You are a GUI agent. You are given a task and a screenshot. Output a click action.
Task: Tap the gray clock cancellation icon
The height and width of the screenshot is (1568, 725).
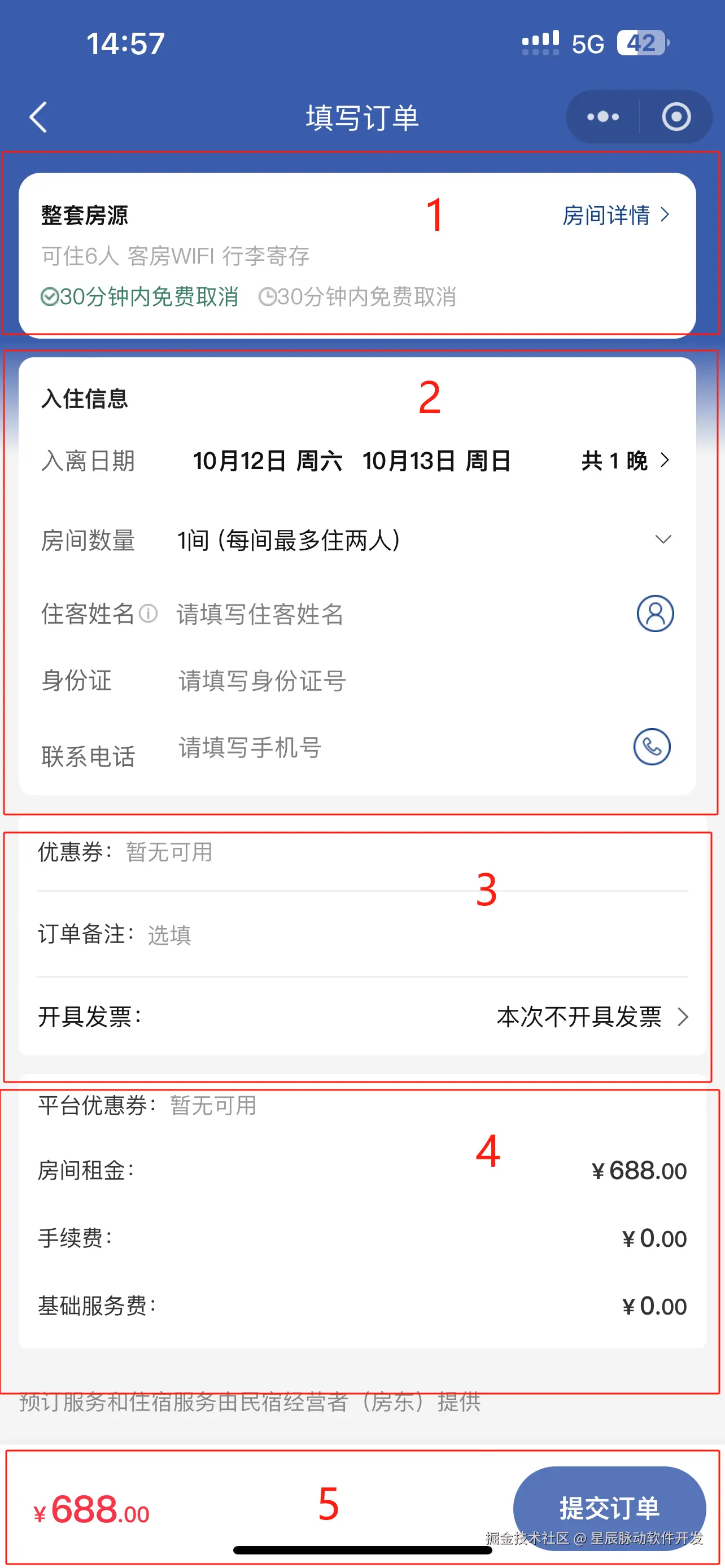tap(267, 297)
